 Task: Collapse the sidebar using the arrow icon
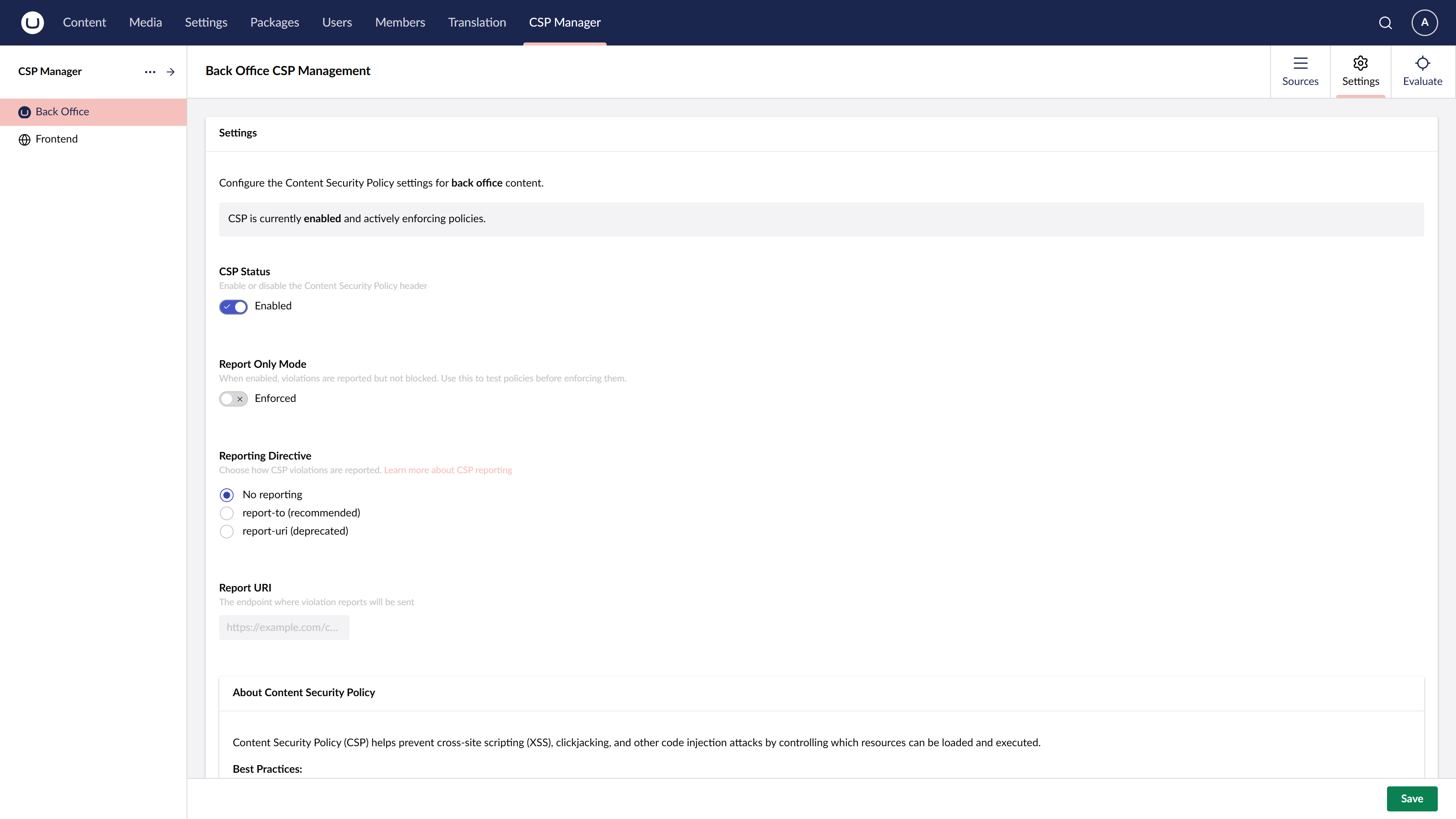click(171, 72)
